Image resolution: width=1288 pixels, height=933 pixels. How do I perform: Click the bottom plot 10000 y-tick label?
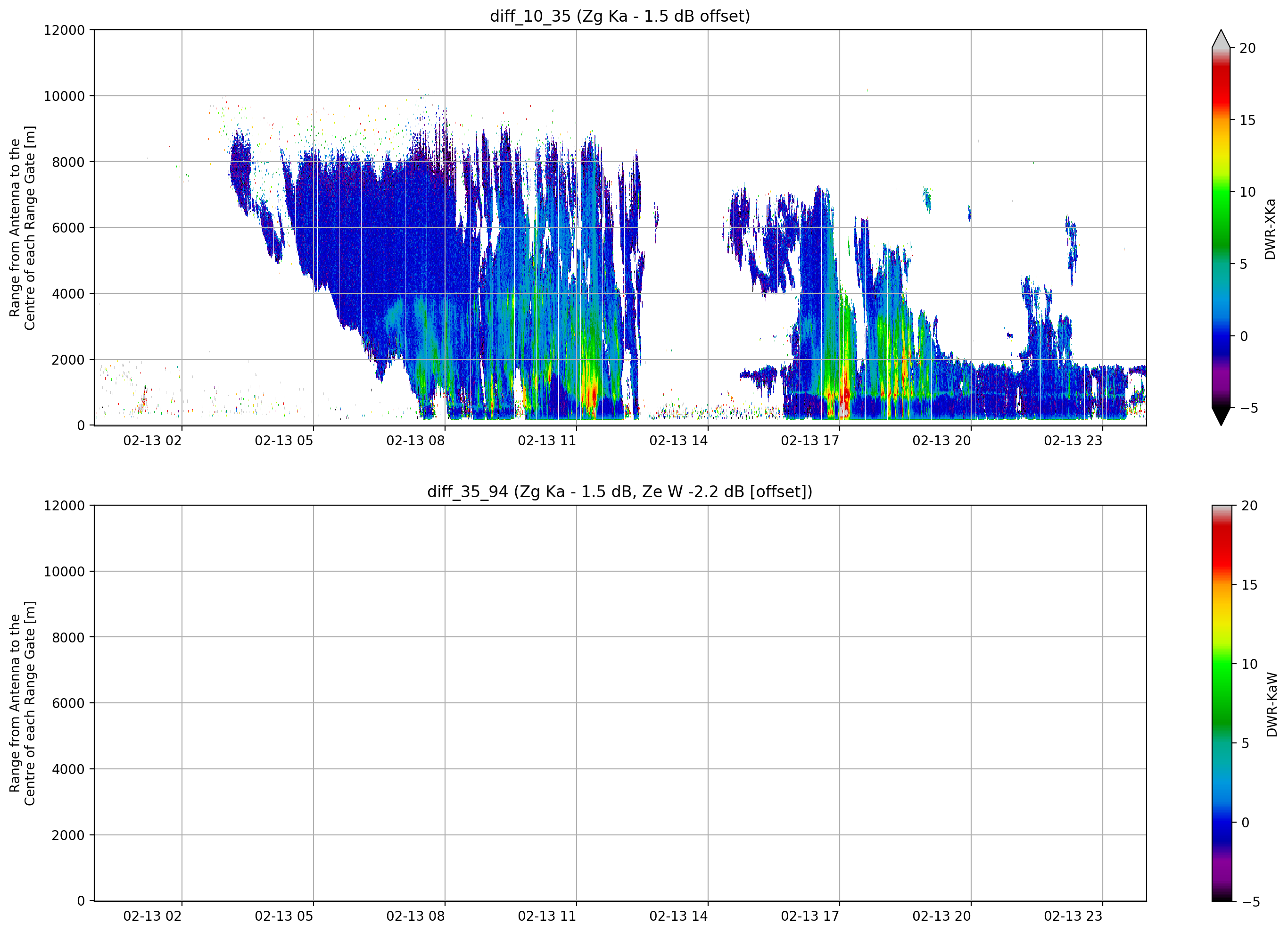[x=64, y=572]
